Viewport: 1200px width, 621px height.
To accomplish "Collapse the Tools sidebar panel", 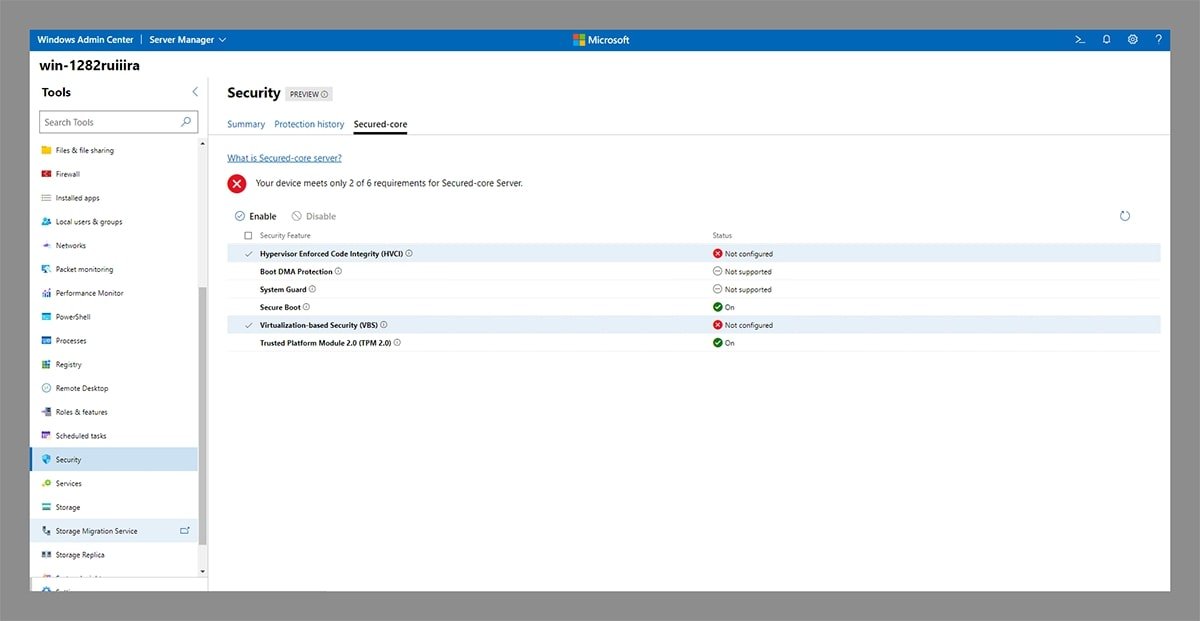I will 194,92.
